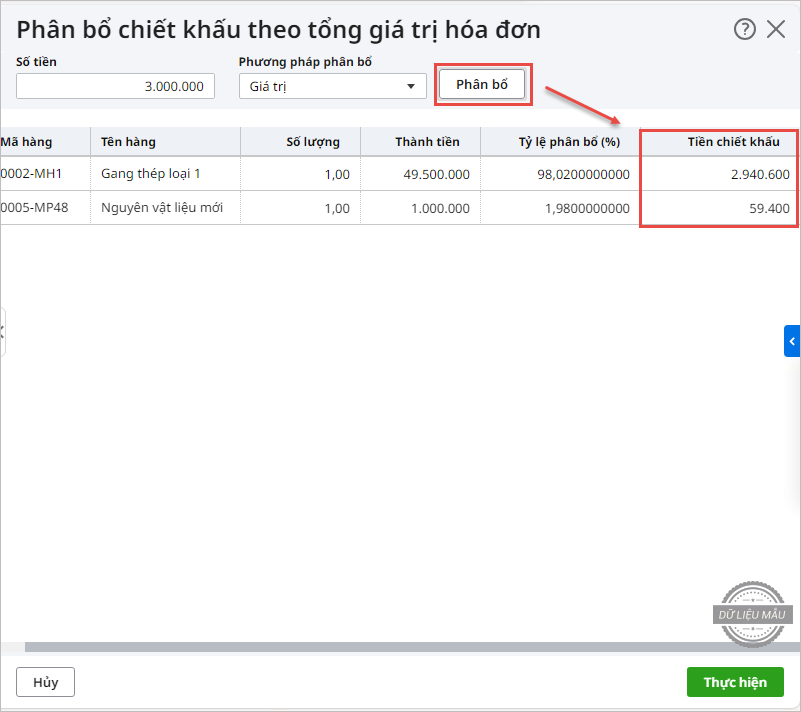Screen dimensions: 801x712
Task: Click the Số lượng column header
Action: [312, 142]
